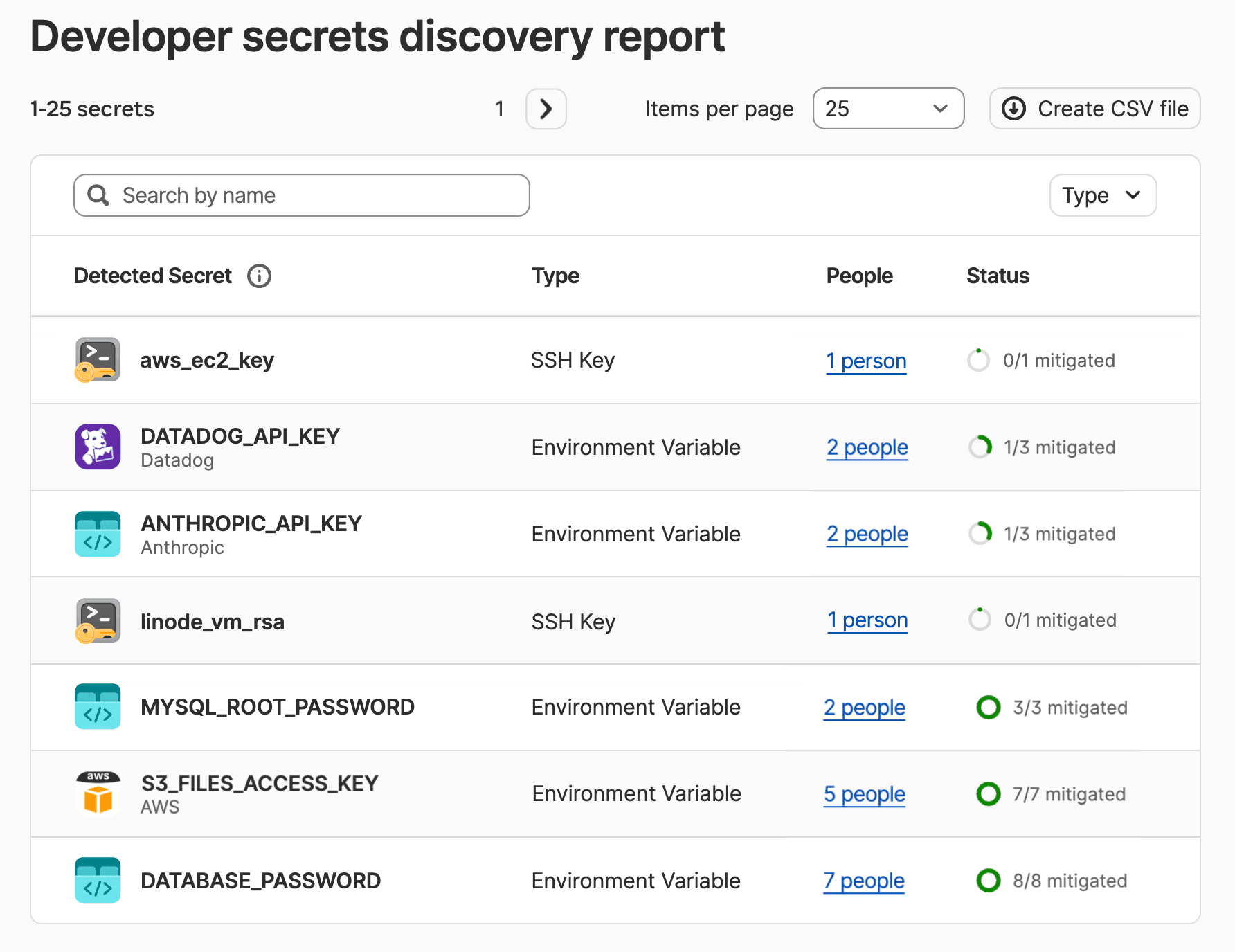Screen dimensions: 1235x952
Task: Click the download icon in Create CSV button
Action: (x=1013, y=109)
